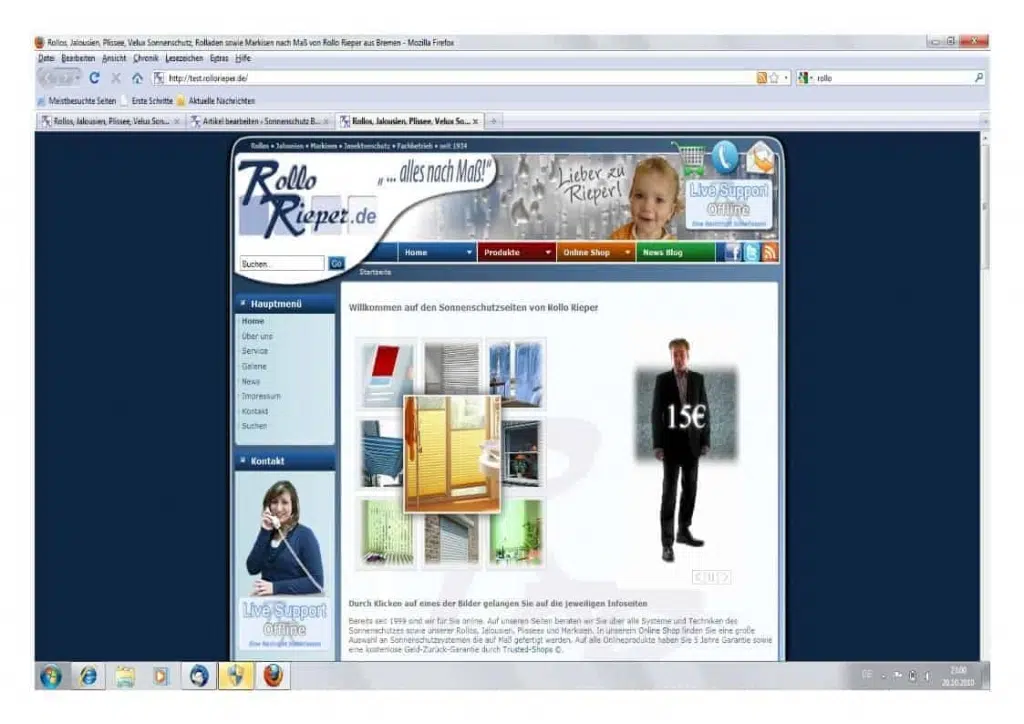Open Windows Explorer folder icon in the taskbar
Viewport: 1024px width, 724px height.
tap(125, 676)
